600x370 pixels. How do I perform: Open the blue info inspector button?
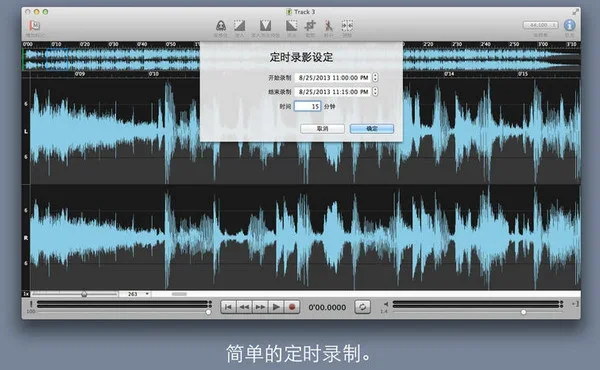click(569, 25)
